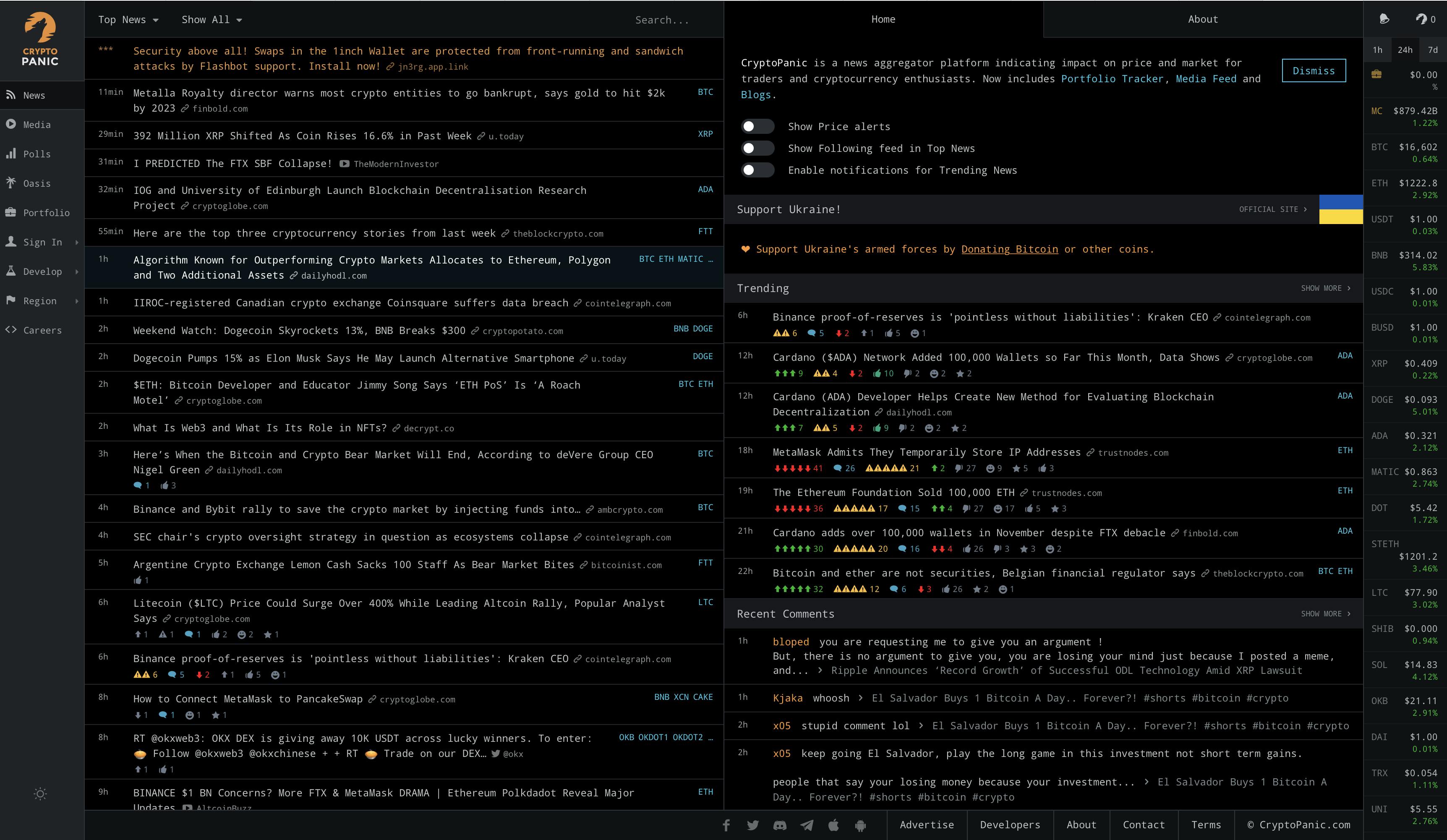Click the CryptoPanic logo
The height and width of the screenshot is (840, 1447).
(40, 39)
